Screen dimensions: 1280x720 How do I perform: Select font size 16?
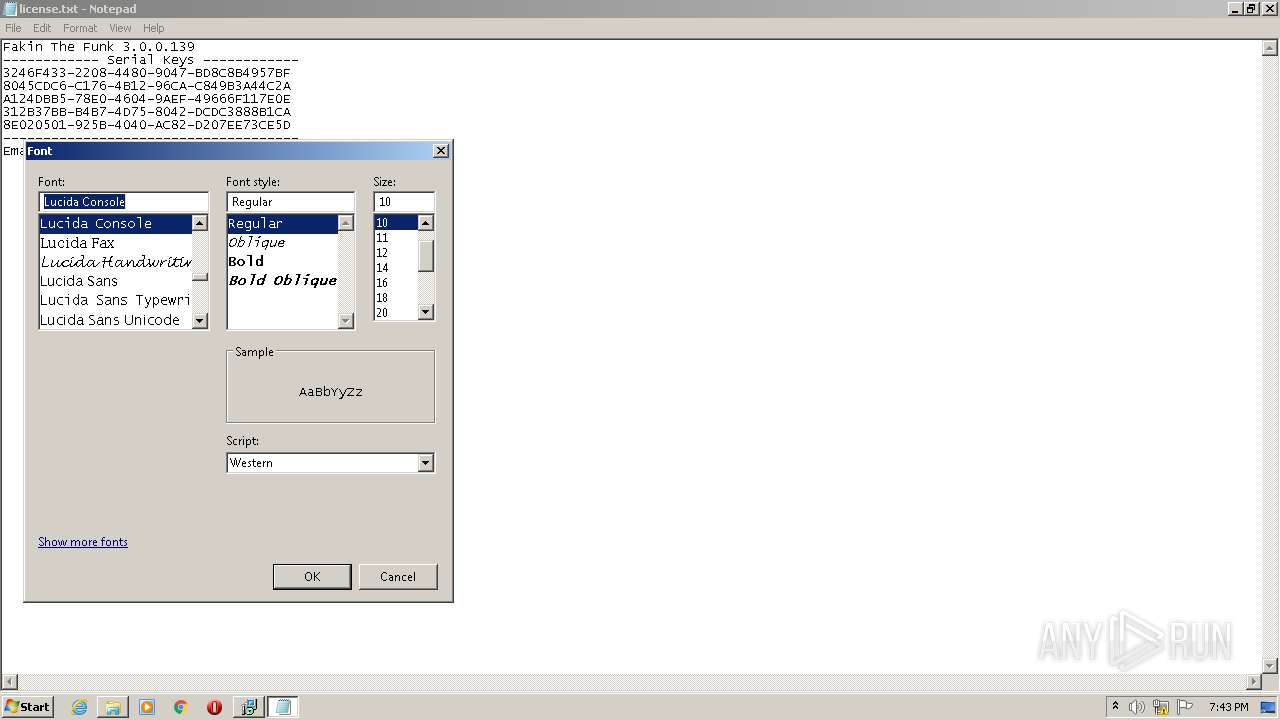(x=395, y=283)
